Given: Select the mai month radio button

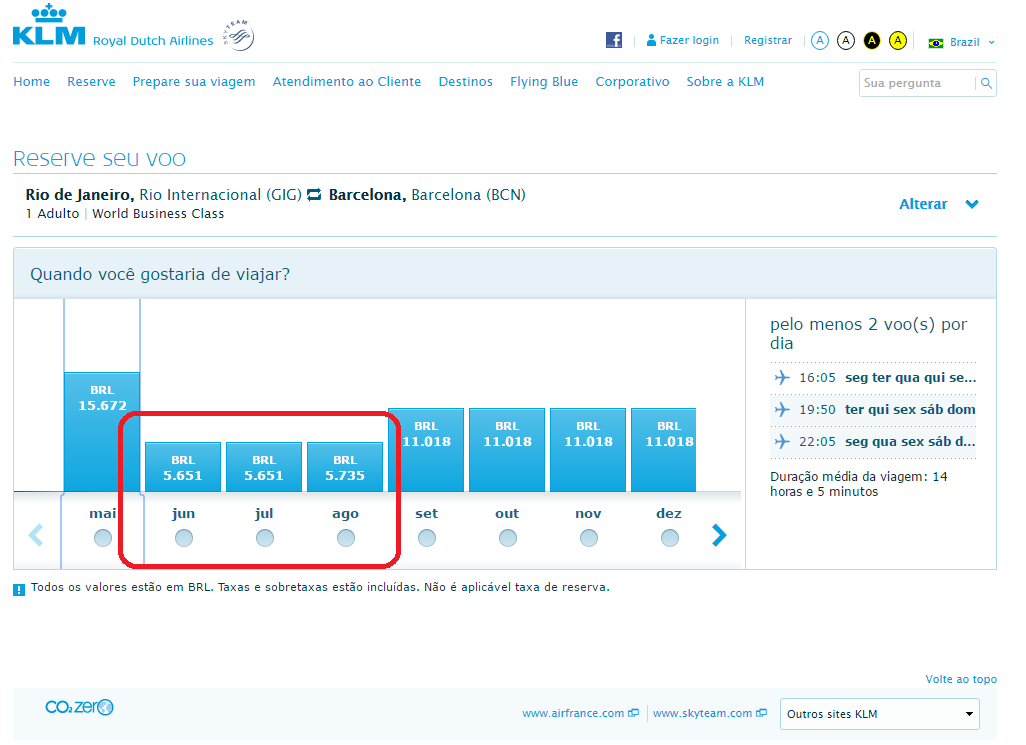Looking at the screenshot, I should [103, 538].
